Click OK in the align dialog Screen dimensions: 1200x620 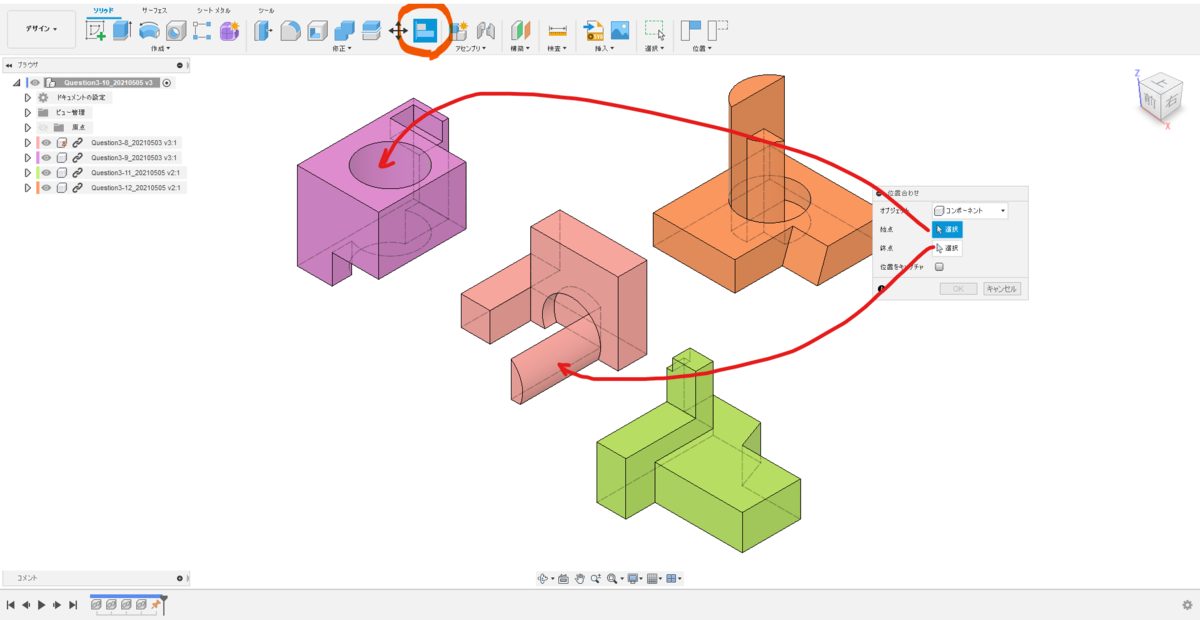(958, 288)
